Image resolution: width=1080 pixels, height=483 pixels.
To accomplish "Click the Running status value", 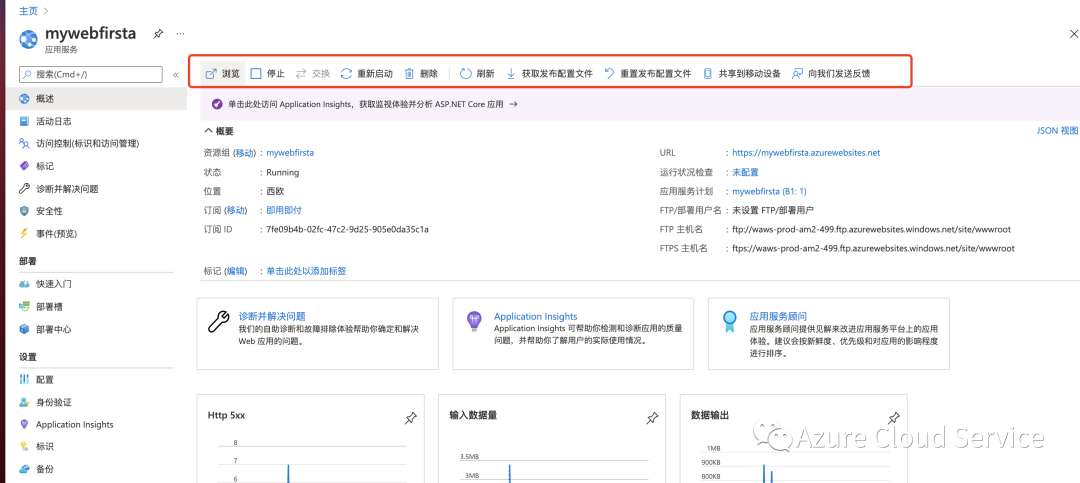I will pos(282,172).
